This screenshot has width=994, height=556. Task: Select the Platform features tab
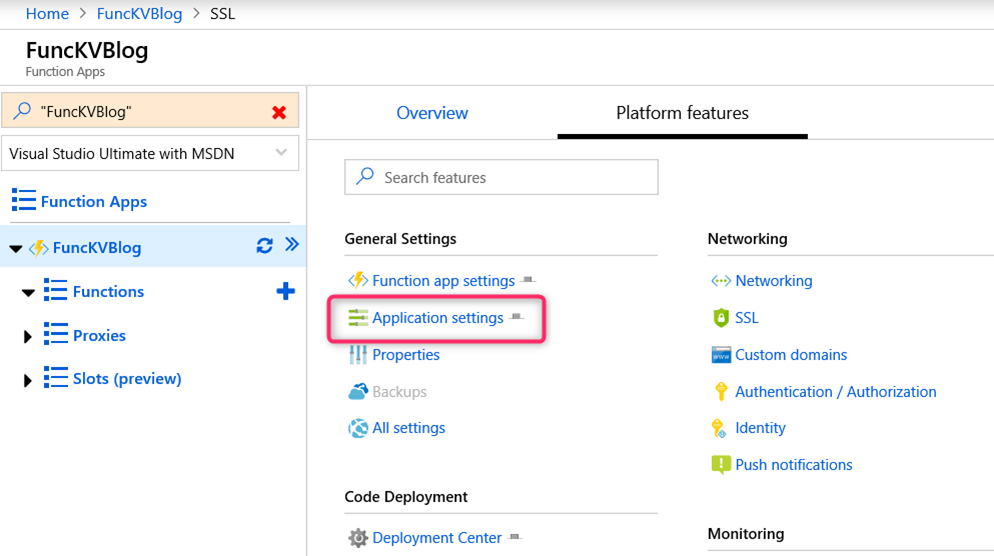click(x=682, y=113)
